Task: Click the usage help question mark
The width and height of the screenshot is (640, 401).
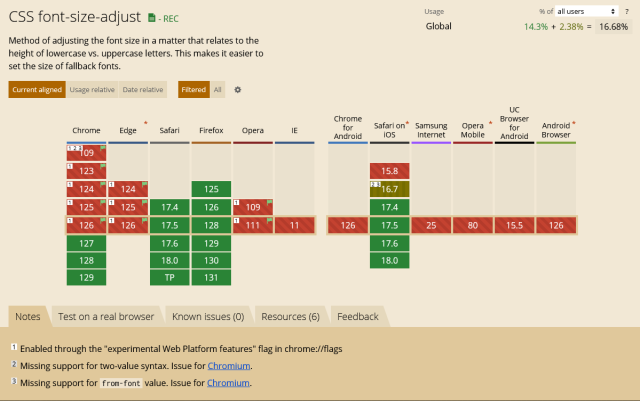Action: tap(626, 10)
